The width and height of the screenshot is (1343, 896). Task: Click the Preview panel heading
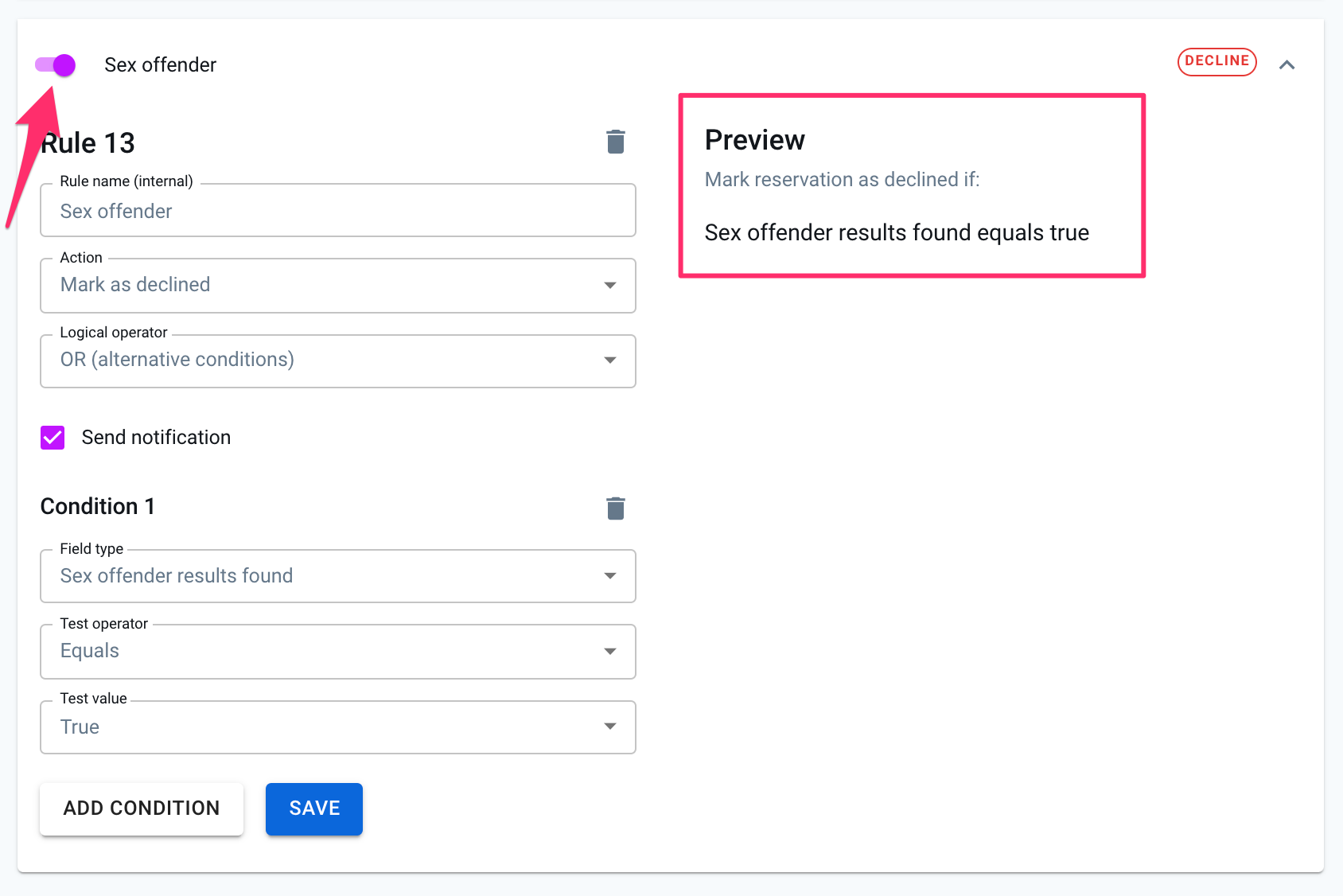point(754,139)
